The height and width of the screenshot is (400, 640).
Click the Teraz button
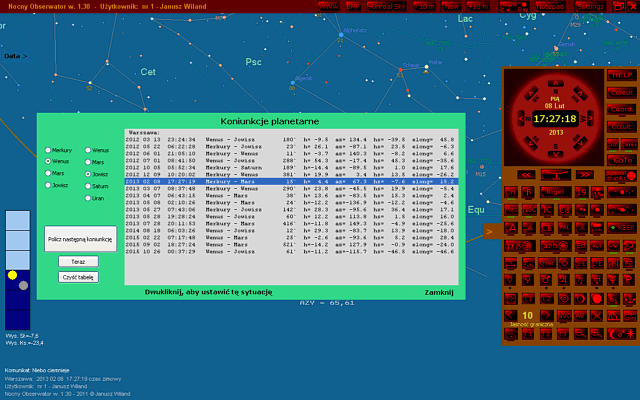click(x=78, y=262)
